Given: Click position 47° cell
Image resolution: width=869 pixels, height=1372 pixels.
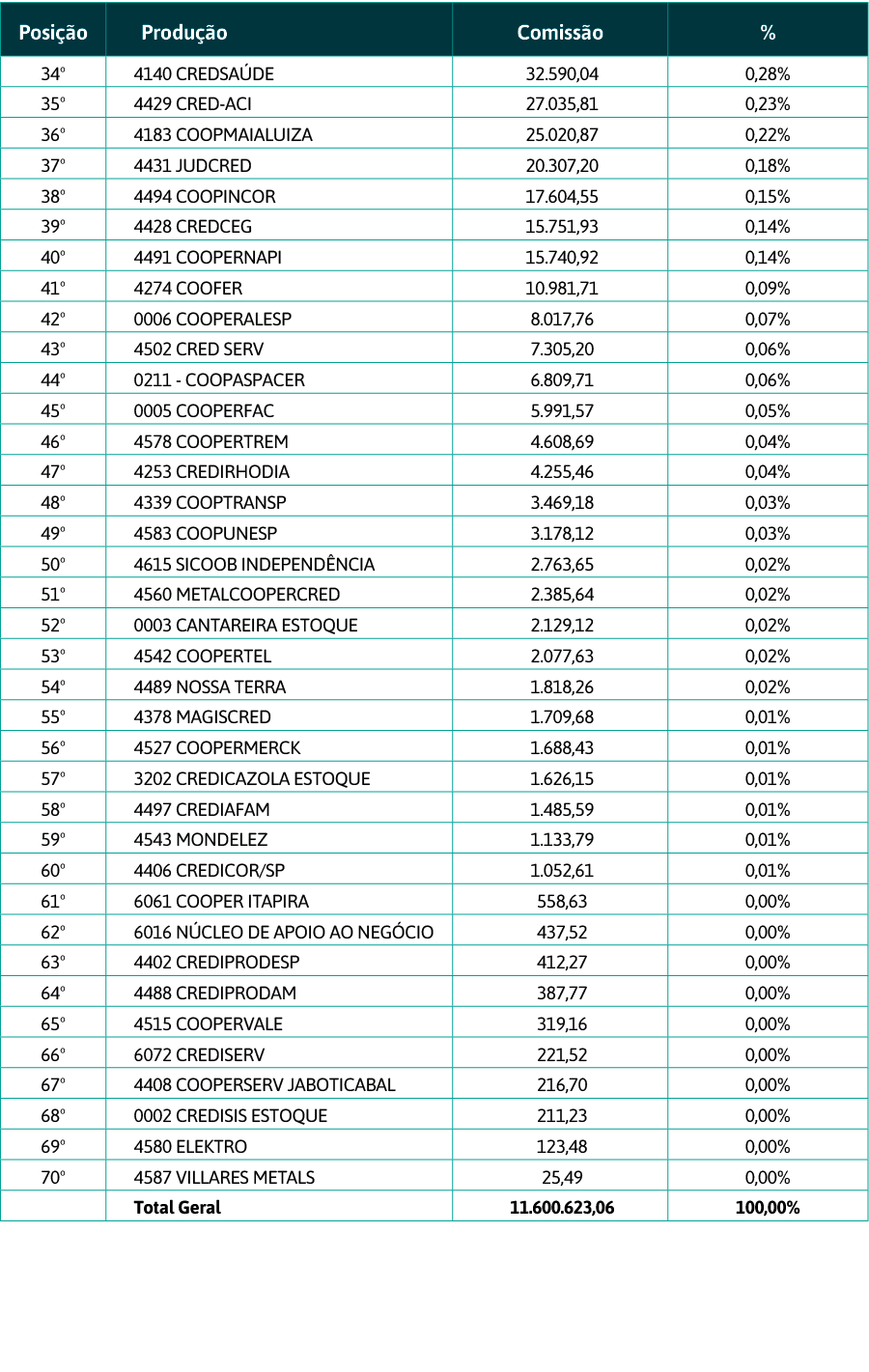Looking at the screenshot, I should coord(53,472).
